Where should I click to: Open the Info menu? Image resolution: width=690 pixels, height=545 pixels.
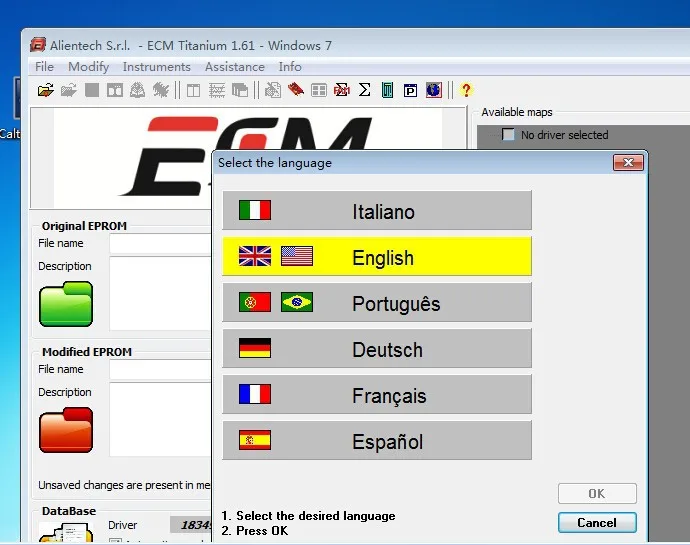[x=290, y=67]
